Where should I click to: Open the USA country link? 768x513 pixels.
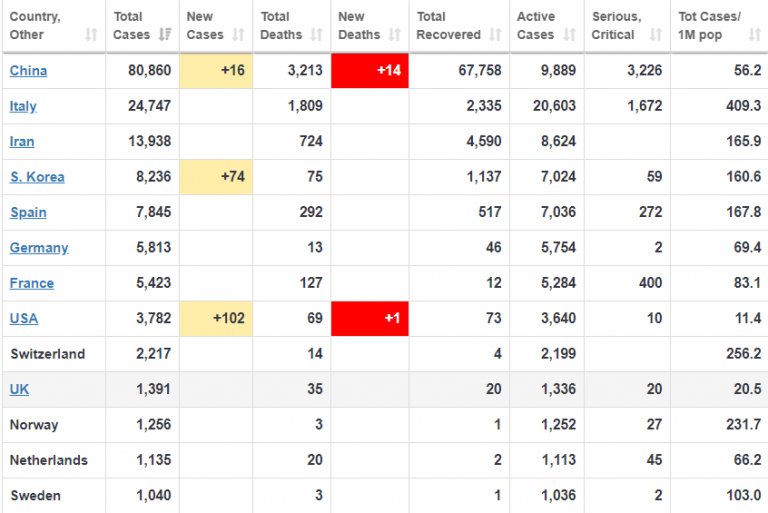(x=24, y=318)
